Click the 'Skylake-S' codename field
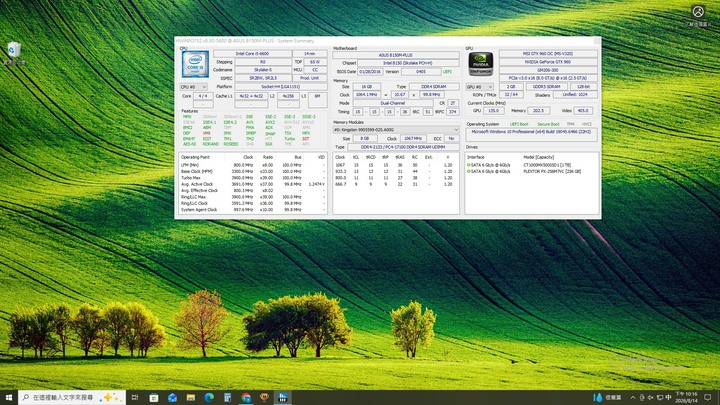 click(x=263, y=70)
